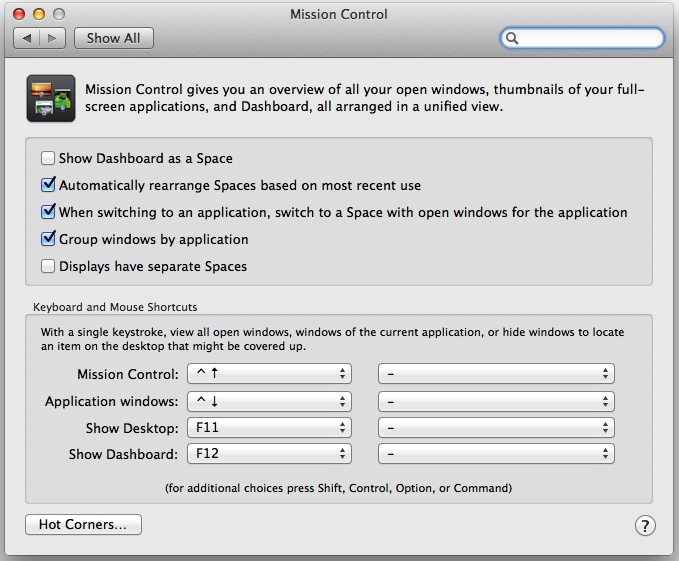The height and width of the screenshot is (561, 679).
Task: Click in the search field
Action: (x=582, y=38)
